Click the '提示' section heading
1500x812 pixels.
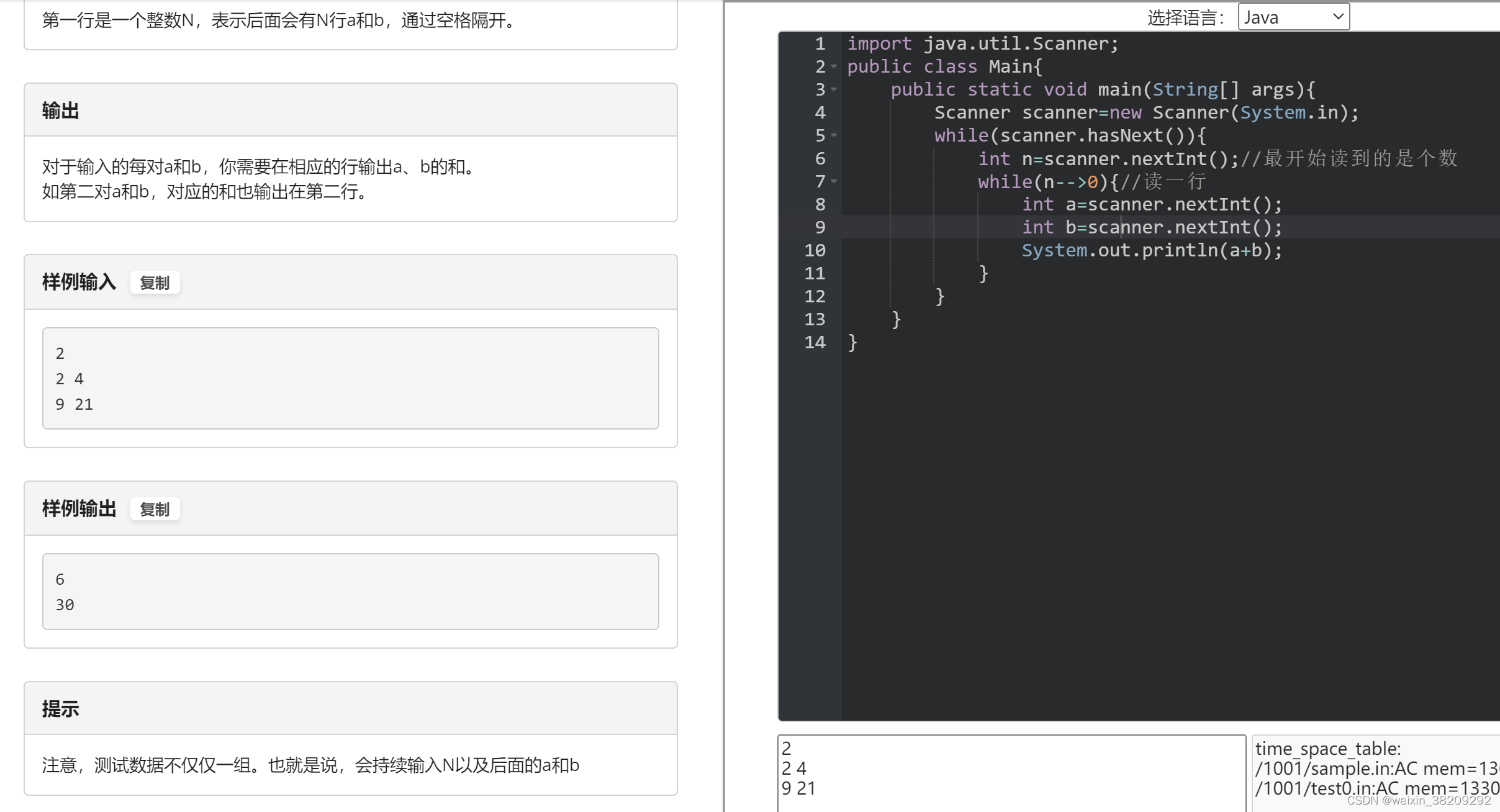click(x=60, y=709)
